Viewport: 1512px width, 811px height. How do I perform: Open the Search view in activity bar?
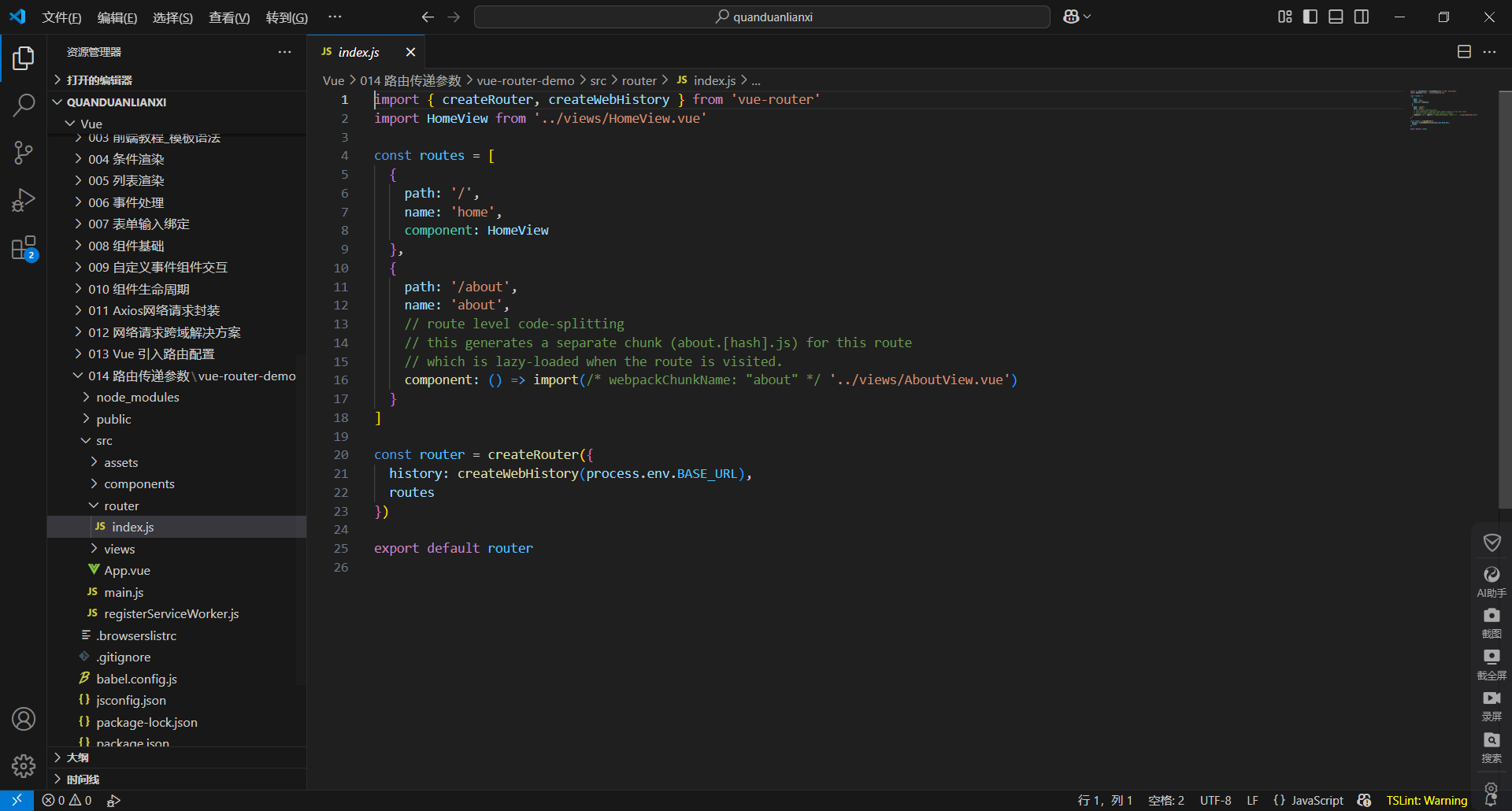coord(24,105)
